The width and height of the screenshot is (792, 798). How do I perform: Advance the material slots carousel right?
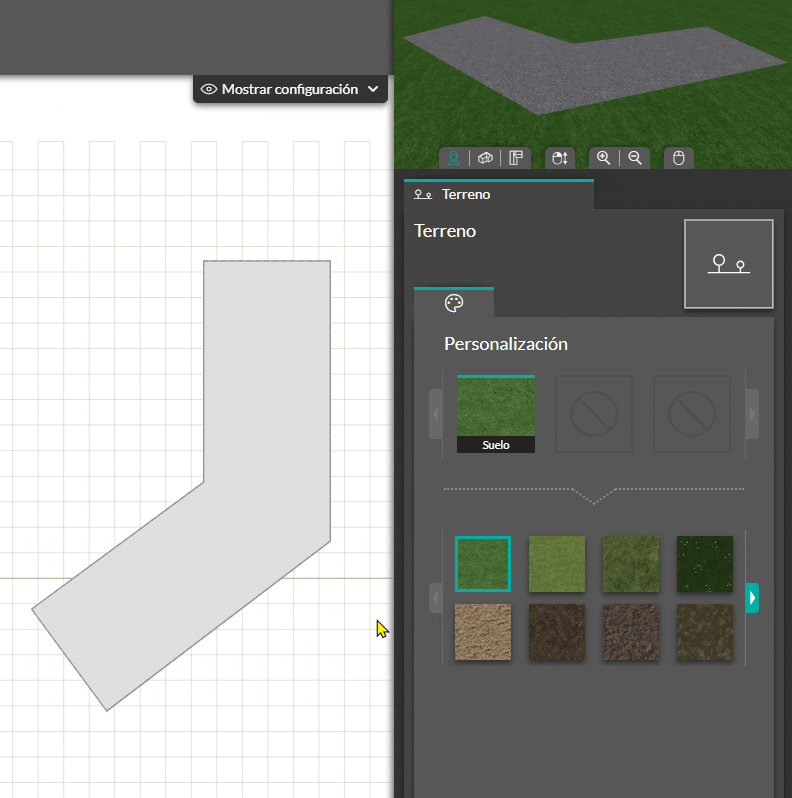(752, 414)
